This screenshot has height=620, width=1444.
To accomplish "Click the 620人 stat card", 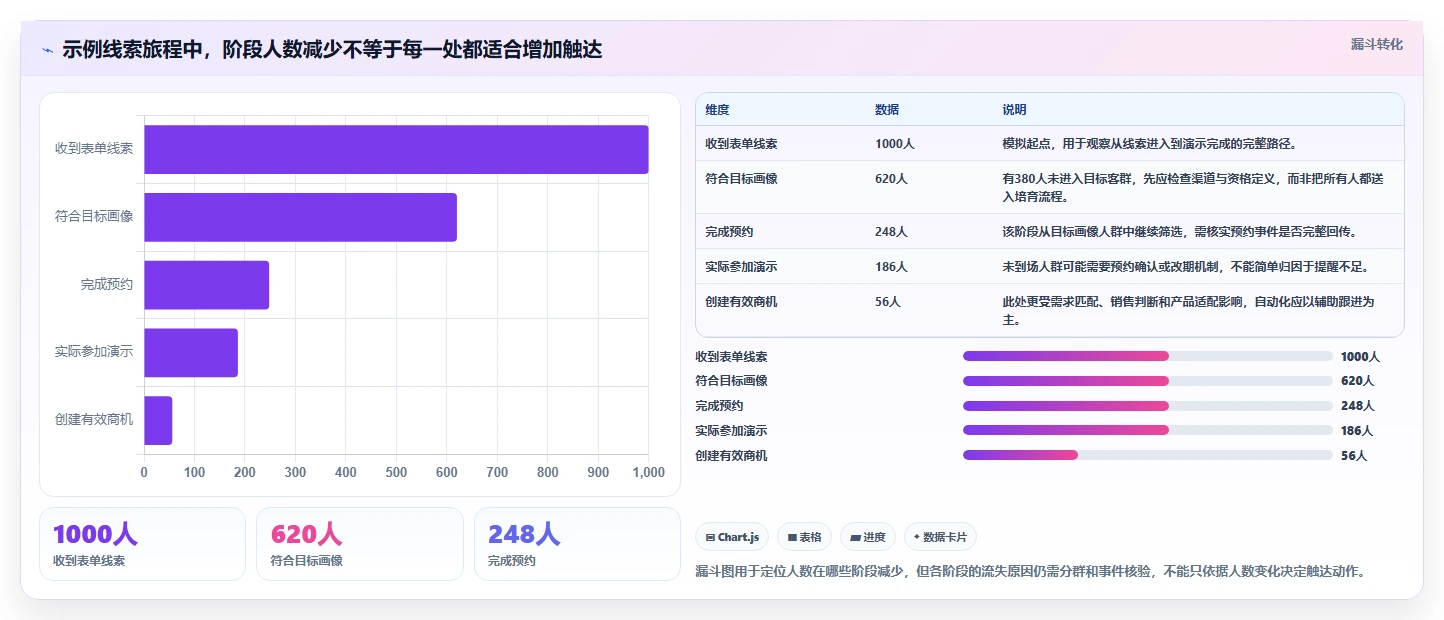I will 360,544.
